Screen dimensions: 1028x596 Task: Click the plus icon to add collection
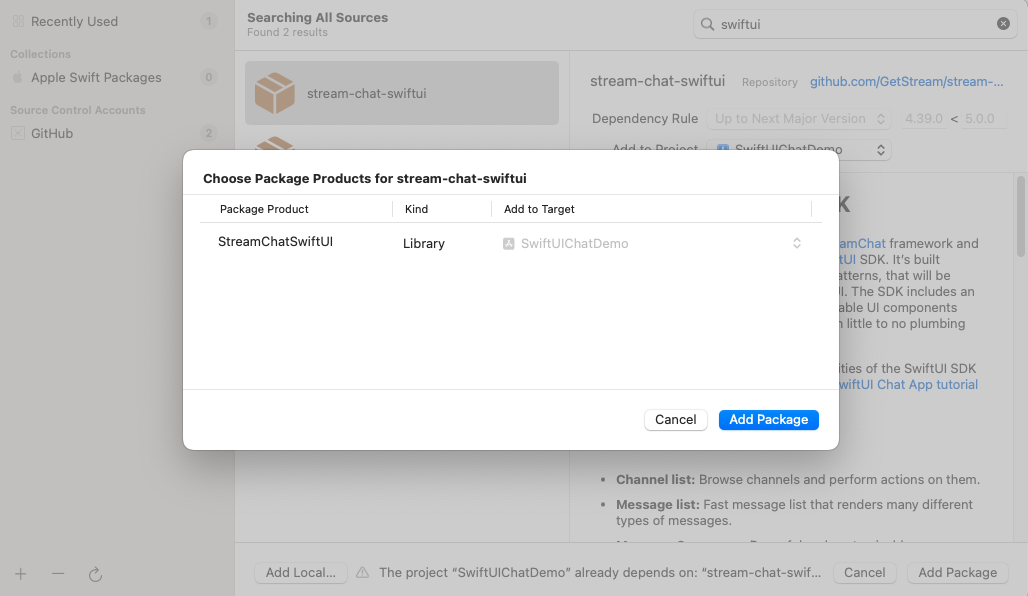pyautogui.click(x=21, y=574)
